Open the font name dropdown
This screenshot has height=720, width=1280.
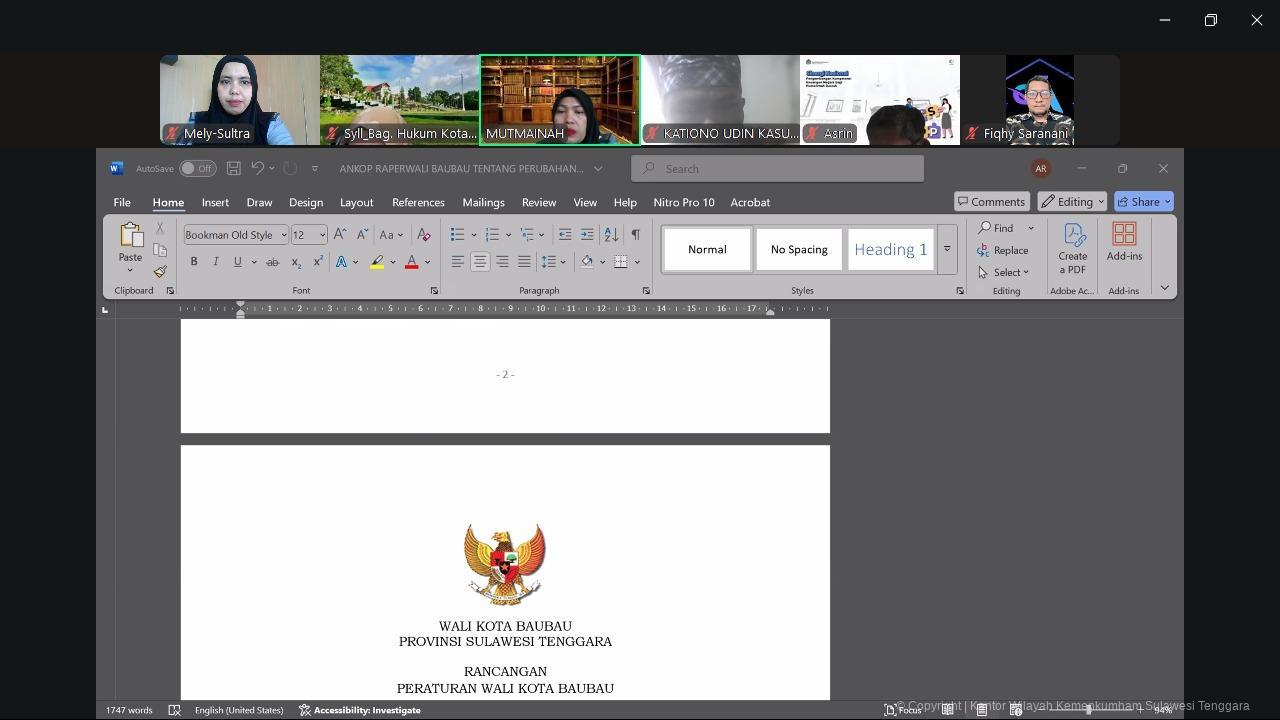coord(283,235)
